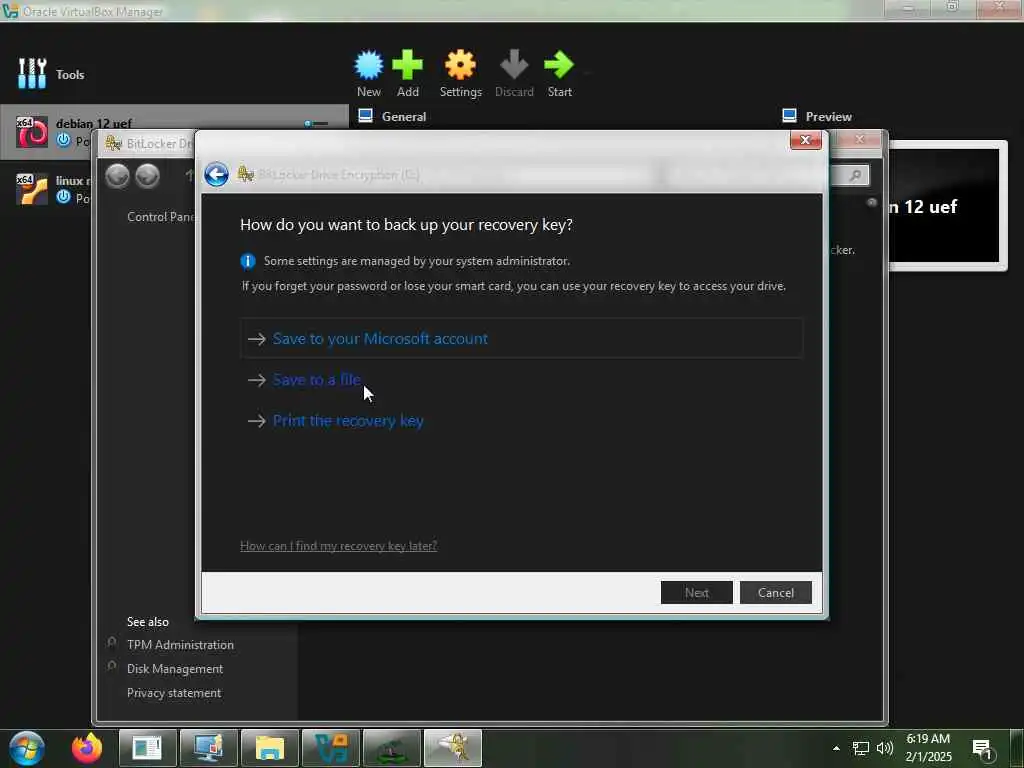The width and height of the screenshot is (1024, 768).
Task: Open the computer monitor taskbar app
Action: tap(209, 748)
